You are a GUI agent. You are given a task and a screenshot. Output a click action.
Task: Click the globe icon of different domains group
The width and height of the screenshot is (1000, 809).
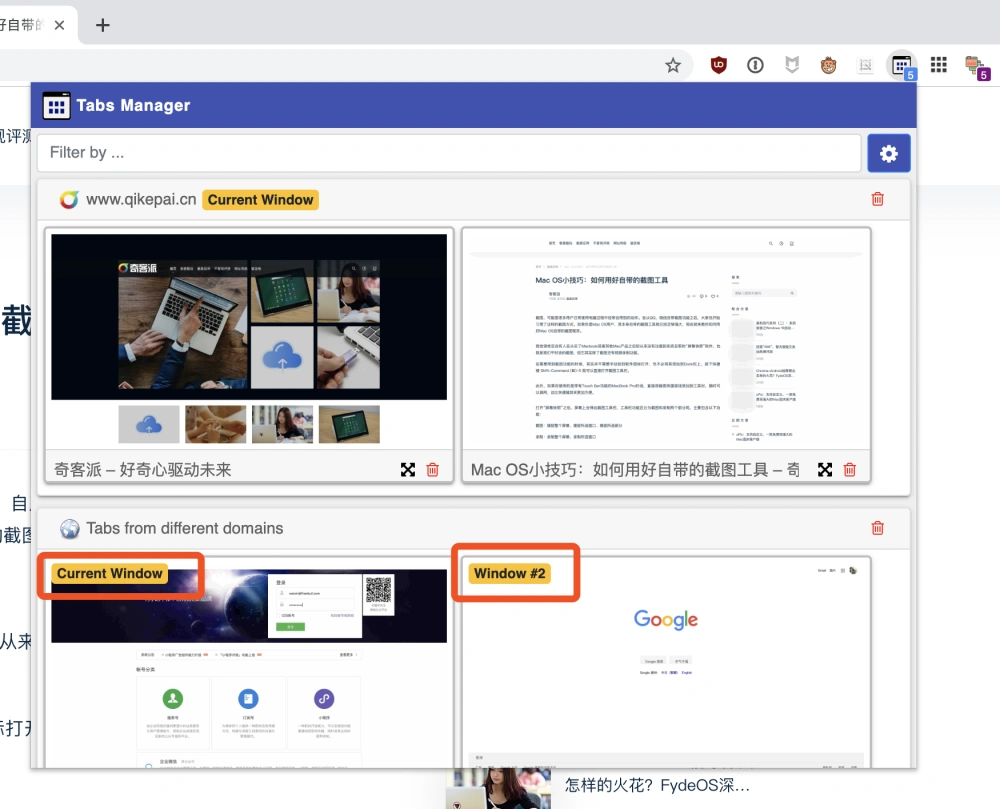coord(70,528)
